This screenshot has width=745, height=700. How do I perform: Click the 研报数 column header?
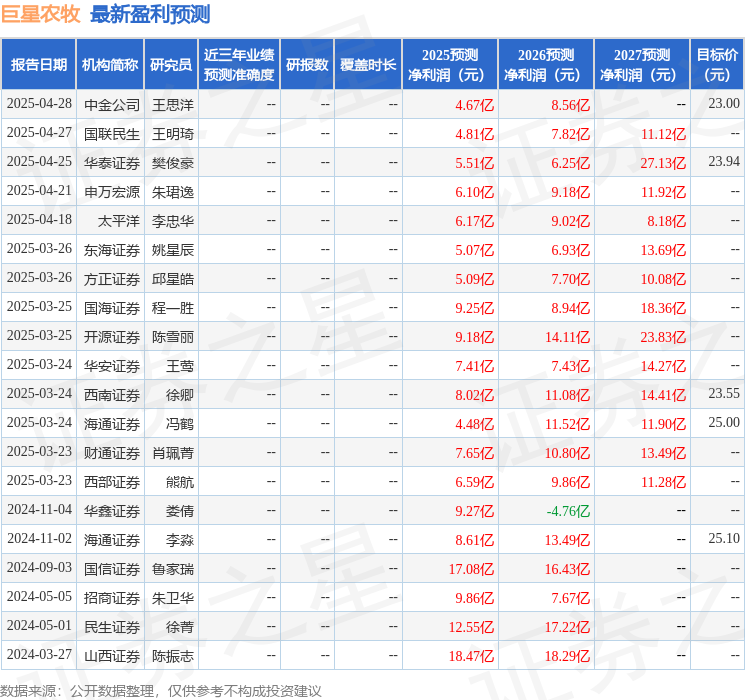pos(307,65)
